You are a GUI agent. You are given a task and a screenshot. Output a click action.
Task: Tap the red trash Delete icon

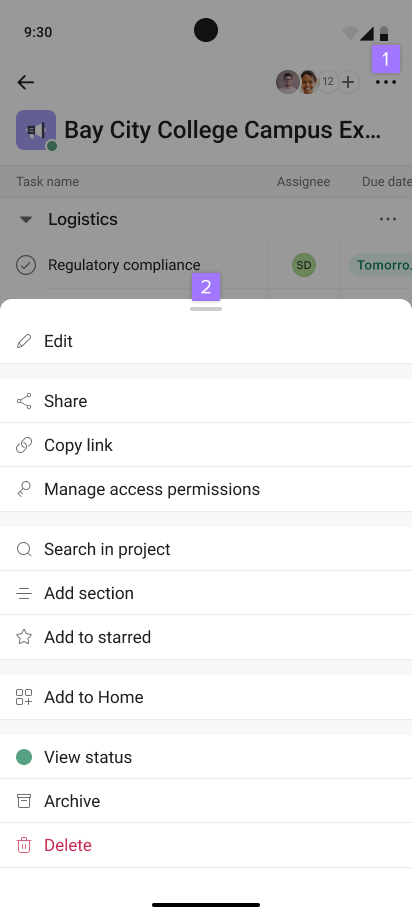tap(23, 845)
